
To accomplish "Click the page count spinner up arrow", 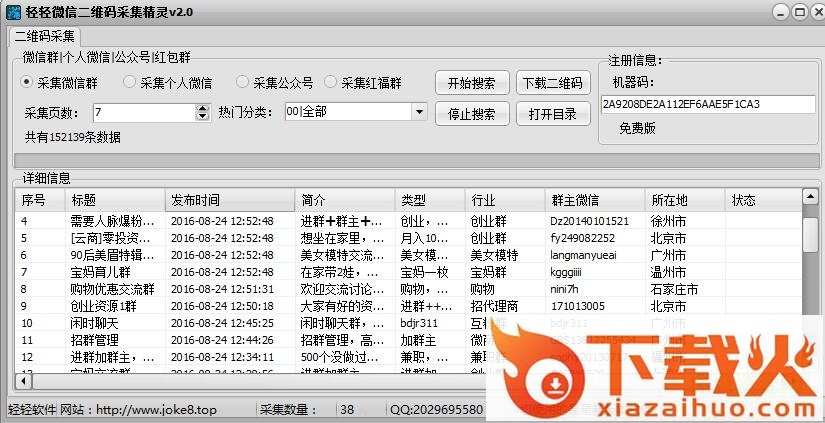I will (203, 107).
